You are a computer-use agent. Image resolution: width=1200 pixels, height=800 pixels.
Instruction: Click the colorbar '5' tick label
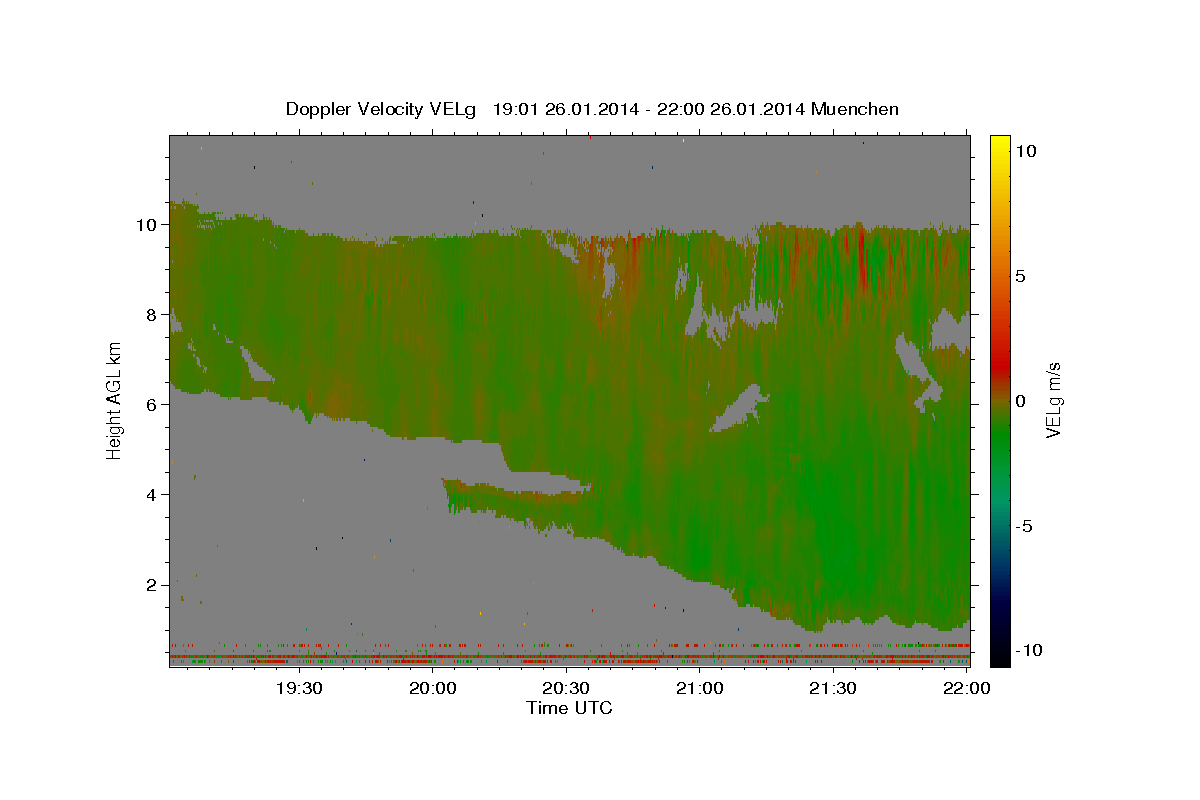(1021, 276)
